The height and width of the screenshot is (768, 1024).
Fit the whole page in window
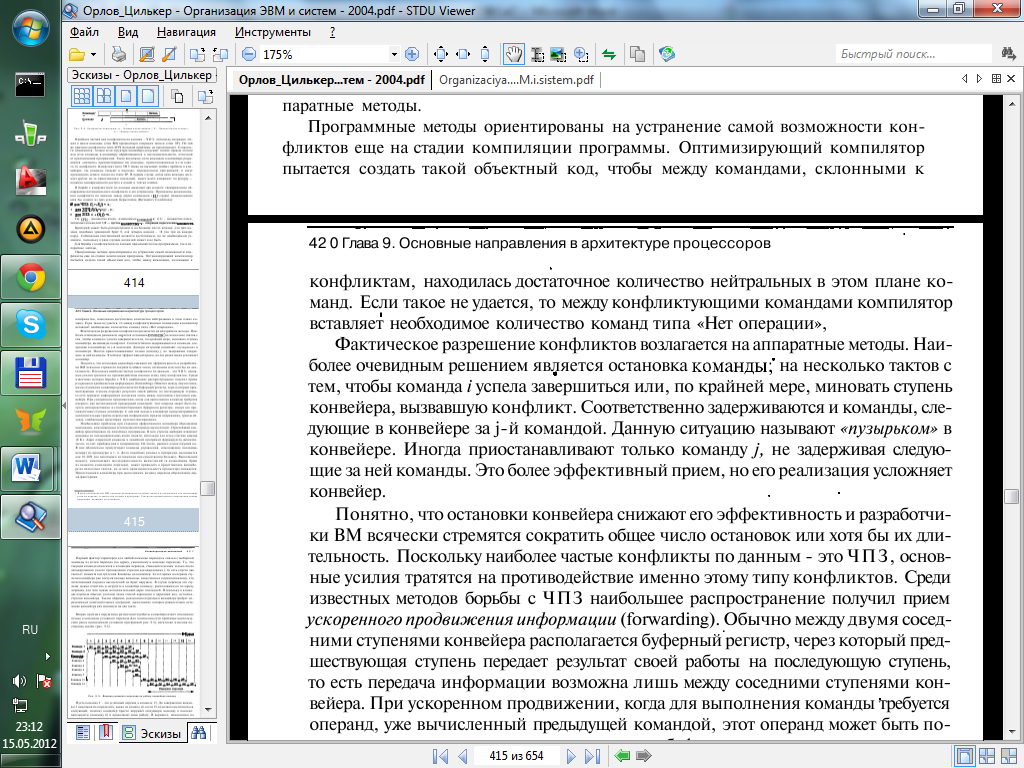[x=441, y=54]
